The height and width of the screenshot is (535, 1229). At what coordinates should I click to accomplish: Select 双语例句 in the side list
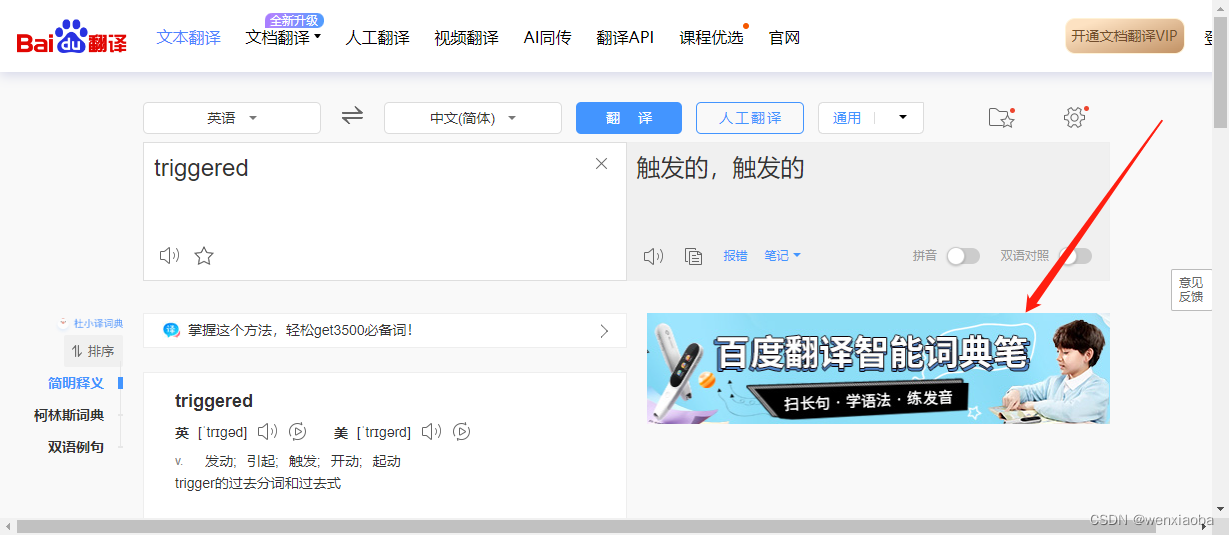76,447
